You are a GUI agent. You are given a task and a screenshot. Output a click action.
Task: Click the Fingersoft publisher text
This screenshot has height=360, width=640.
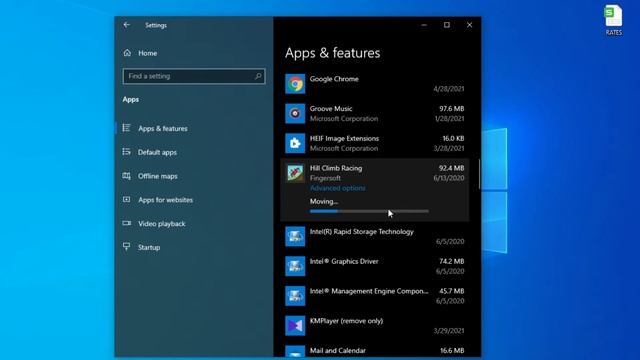(x=325, y=178)
